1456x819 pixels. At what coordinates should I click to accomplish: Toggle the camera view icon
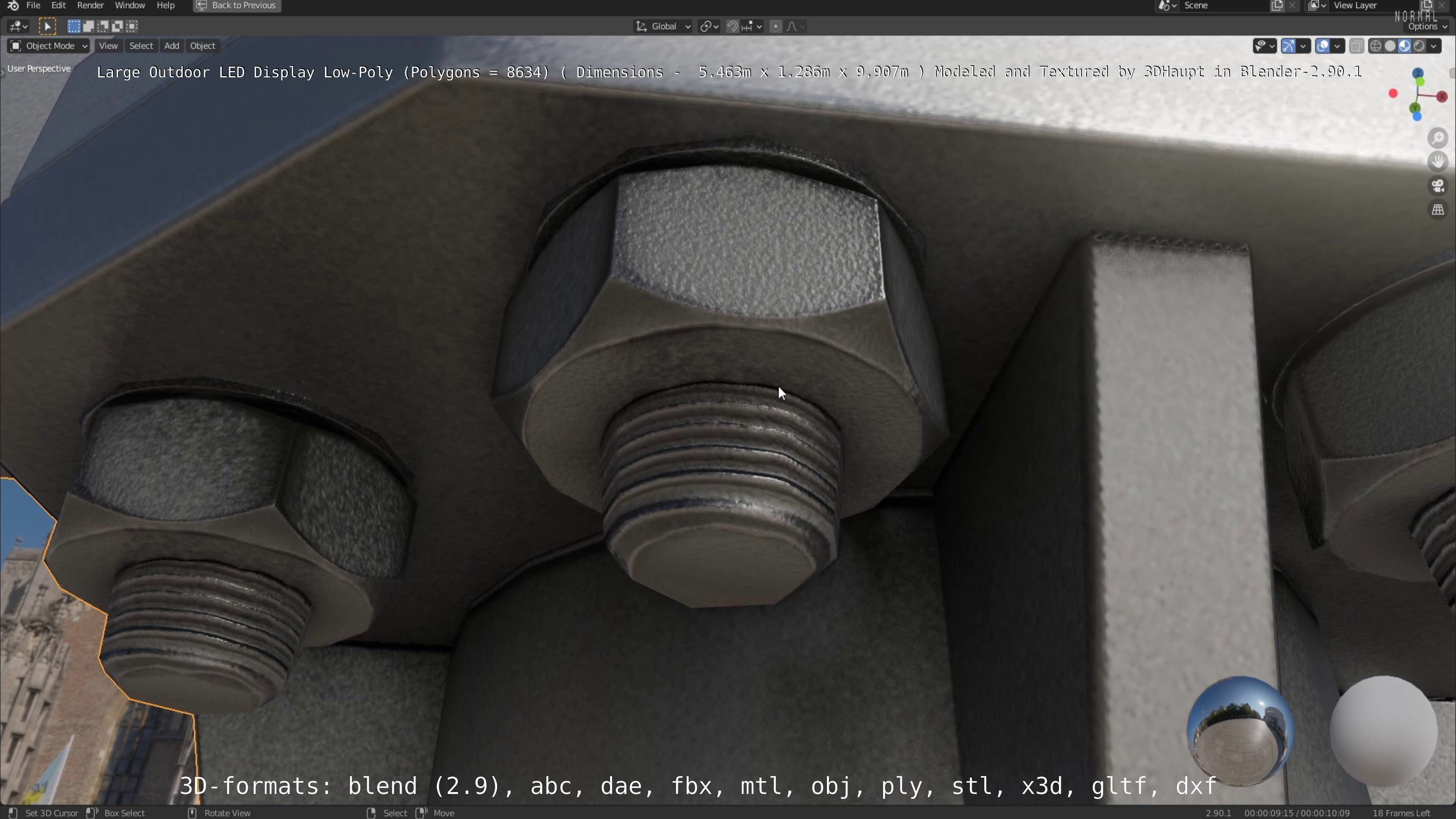(1437, 185)
